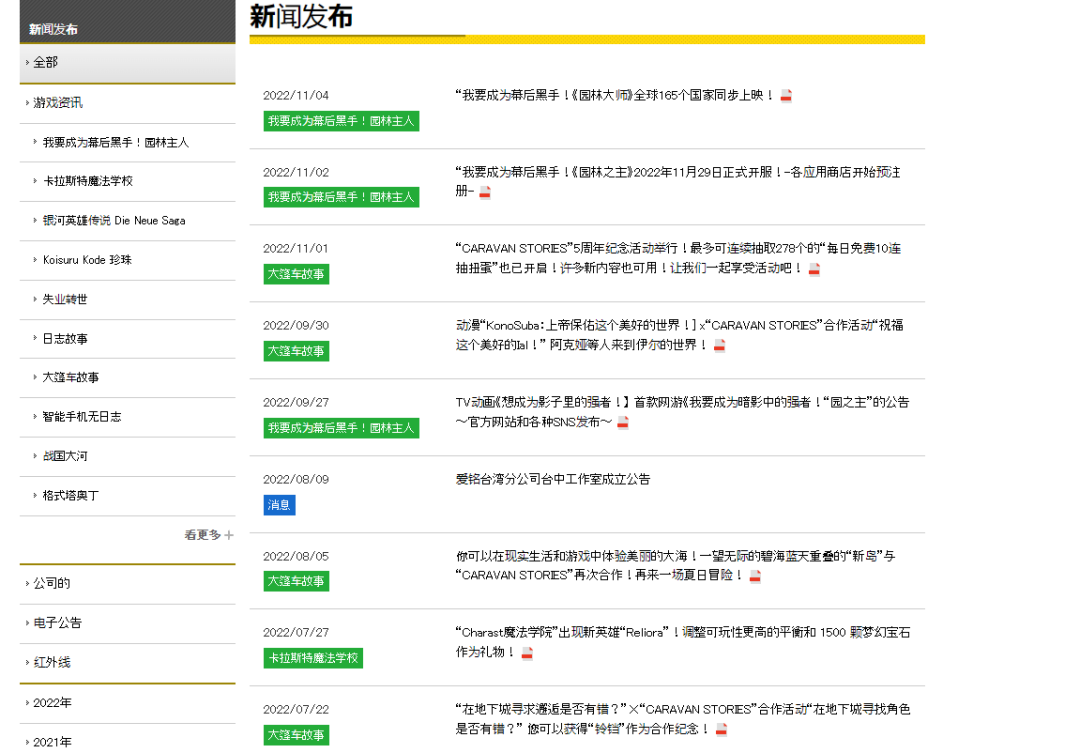Viewport: 1080px width, 753px height.
Task: Open the document icon on the Charast魔法学院 news
Action: tap(527, 652)
